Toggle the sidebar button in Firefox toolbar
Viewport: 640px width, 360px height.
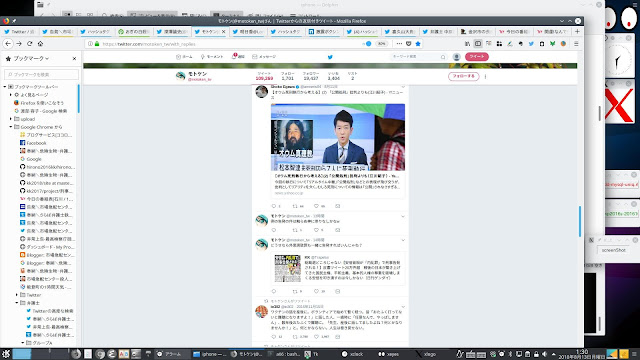point(478,44)
